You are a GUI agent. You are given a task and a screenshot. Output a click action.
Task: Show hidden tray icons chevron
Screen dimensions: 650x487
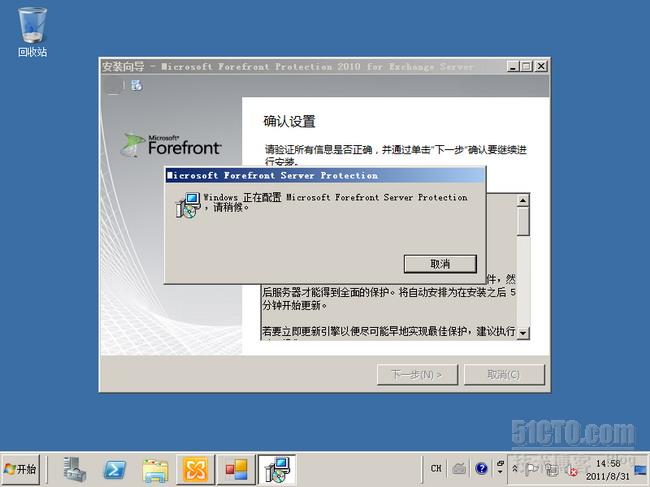pos(514,468)
